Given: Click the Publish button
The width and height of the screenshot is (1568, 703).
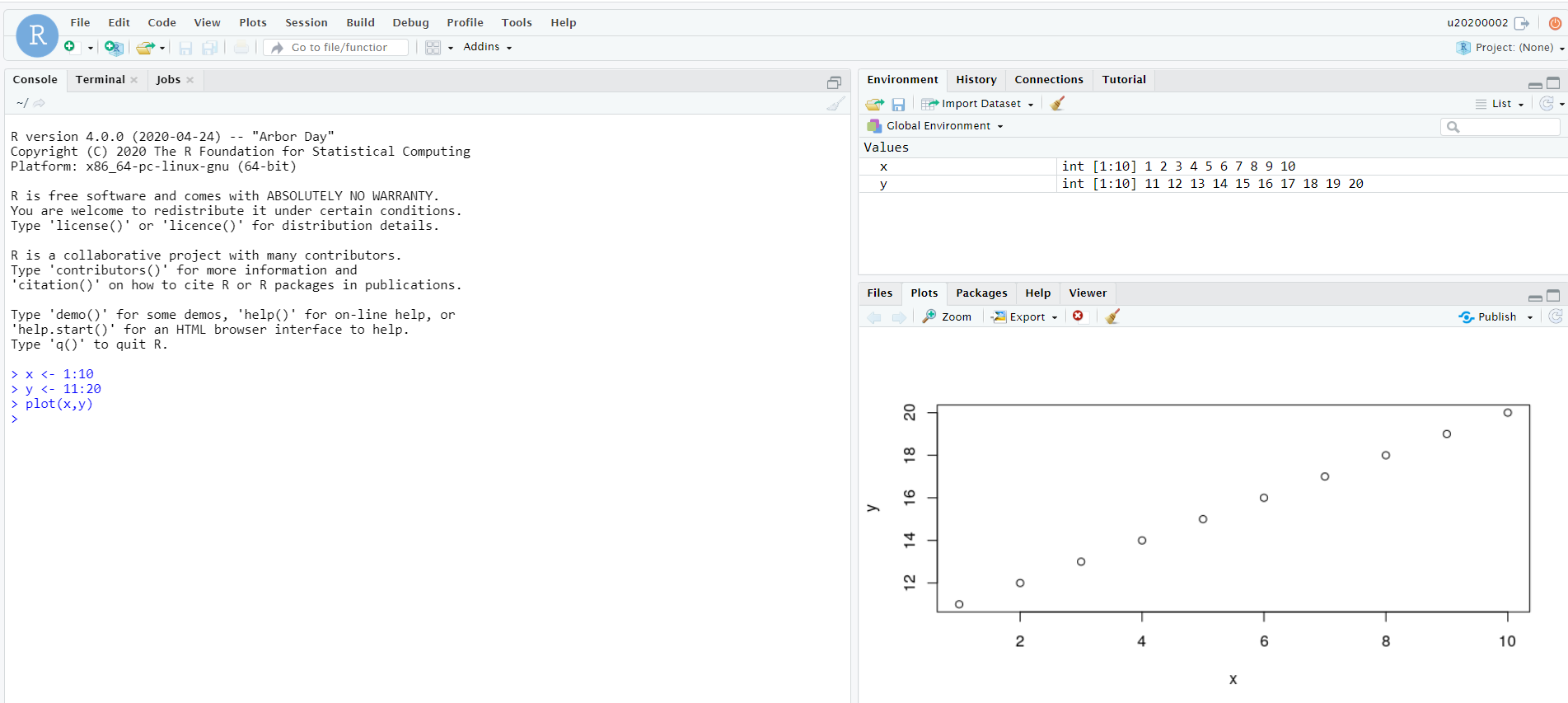Looking at the screenshot, I should (x=1488, y=317).
